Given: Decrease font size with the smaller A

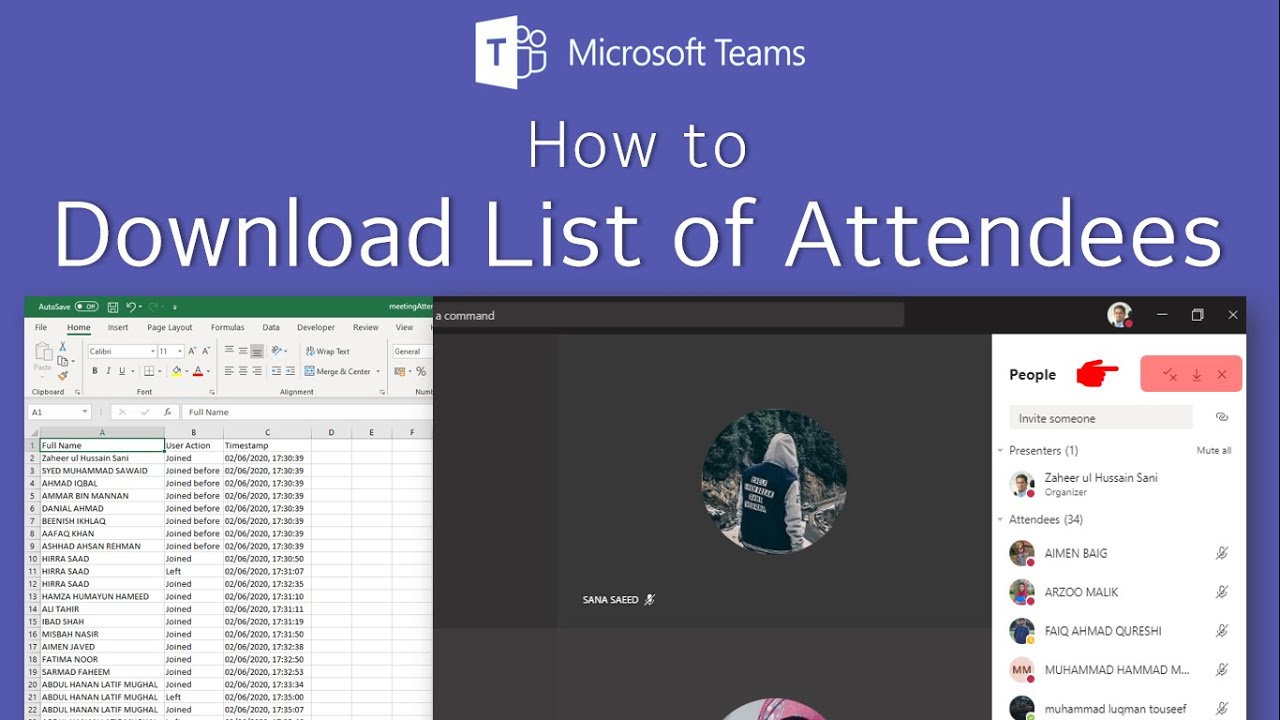Looking at the screenshot, I should pyautogui.click(x=206, y=351).
